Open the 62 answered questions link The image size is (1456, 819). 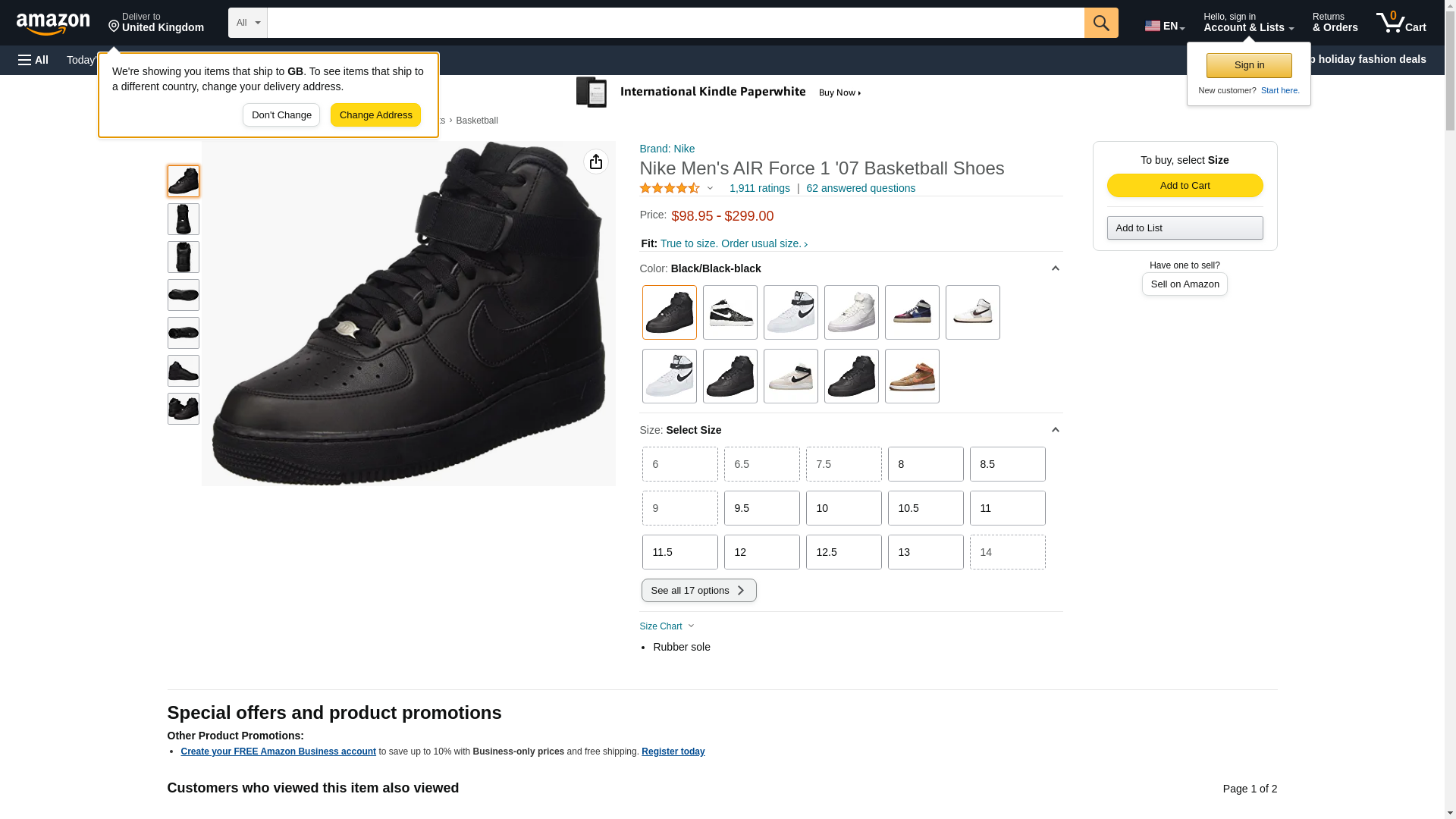pos(860,188)
